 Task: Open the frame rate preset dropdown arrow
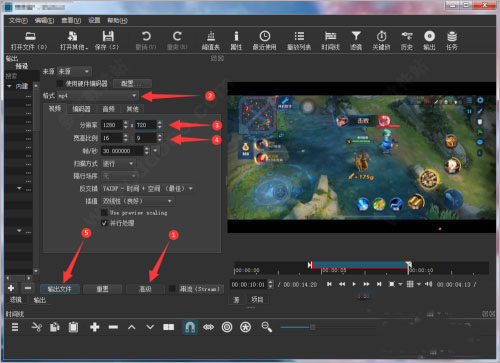pos(155,151)
